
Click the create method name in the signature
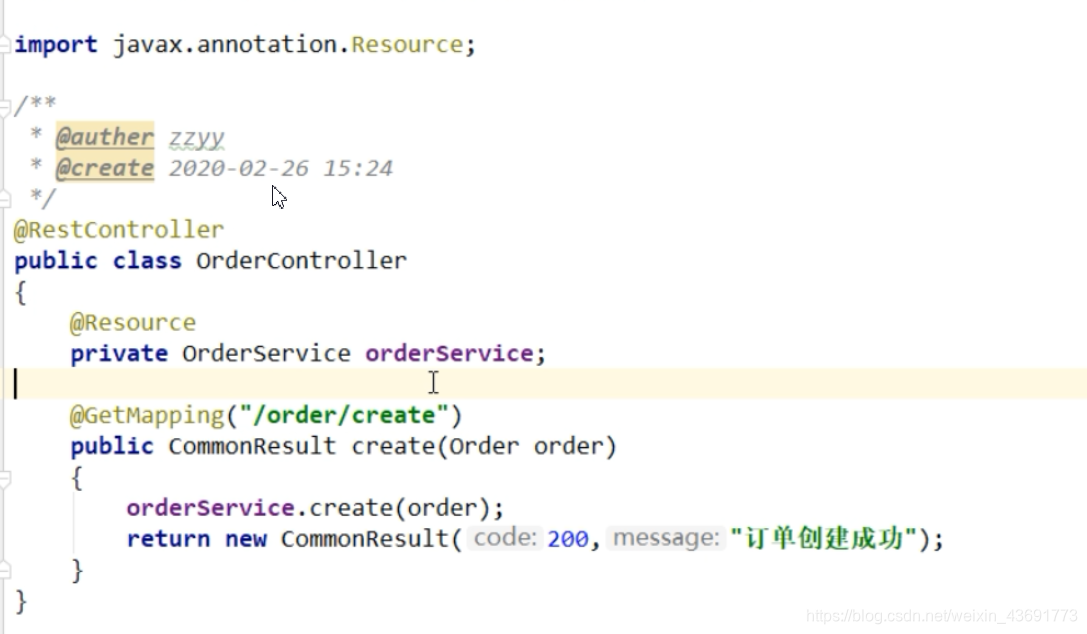tap(393, 446)
